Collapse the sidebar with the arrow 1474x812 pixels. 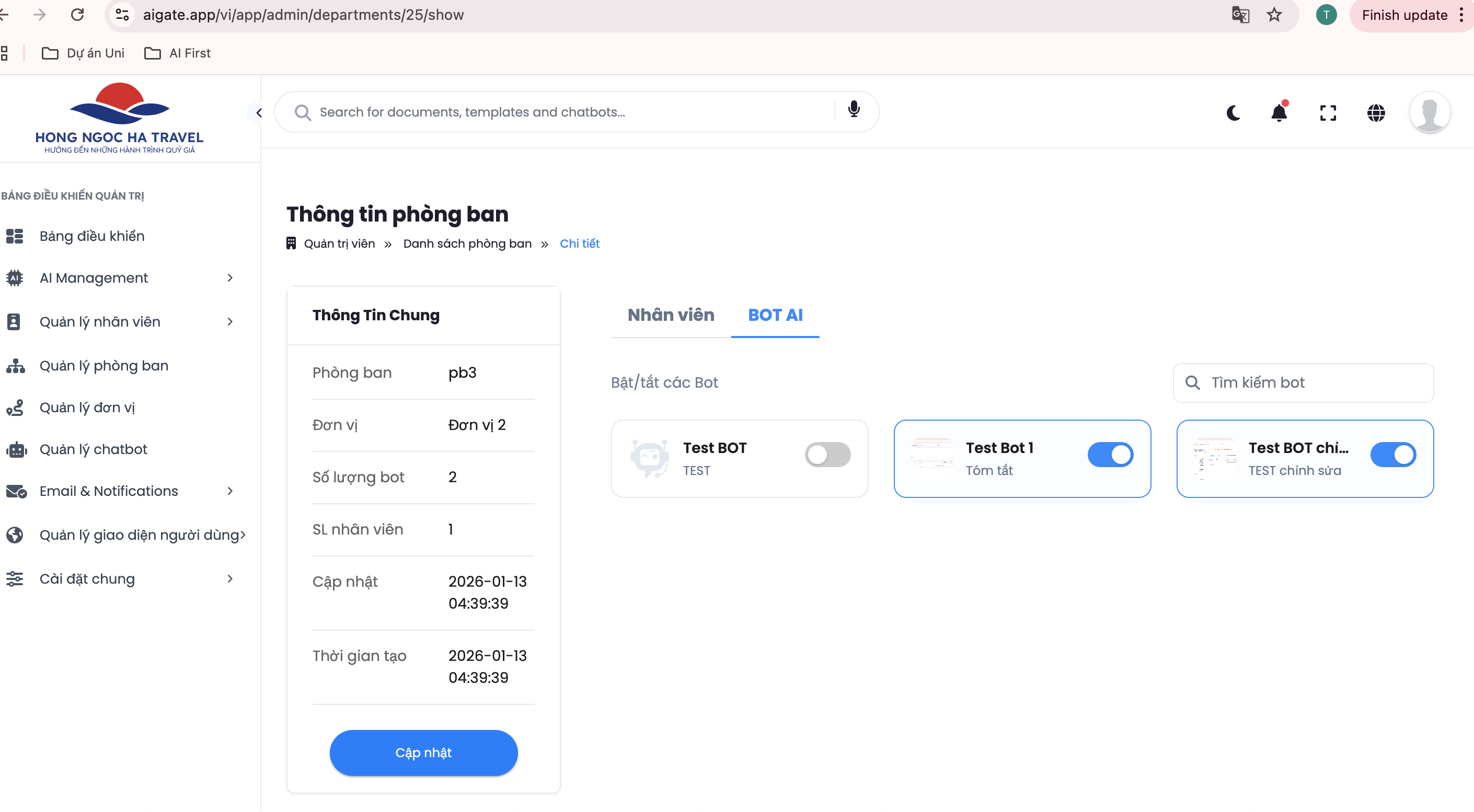point(258,113)
